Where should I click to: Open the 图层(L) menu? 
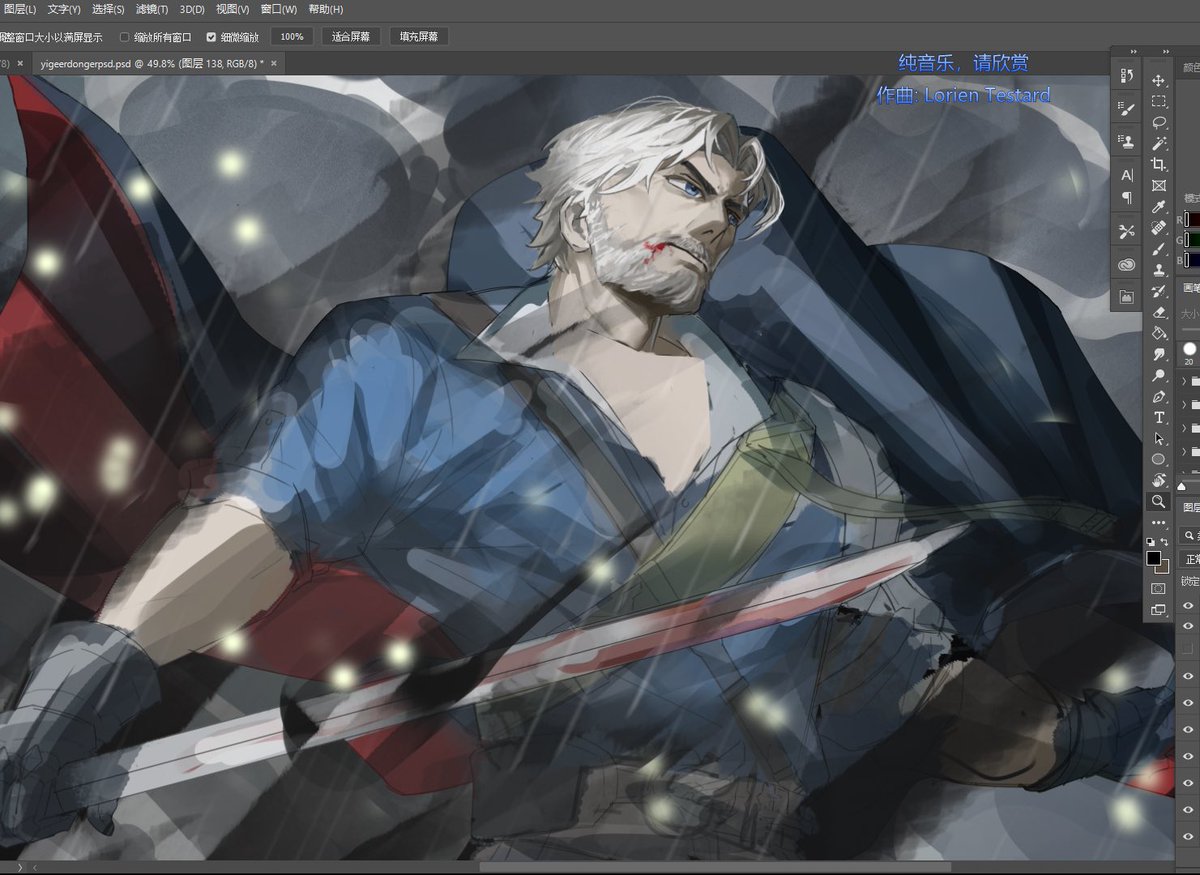(x=20, y=9)
